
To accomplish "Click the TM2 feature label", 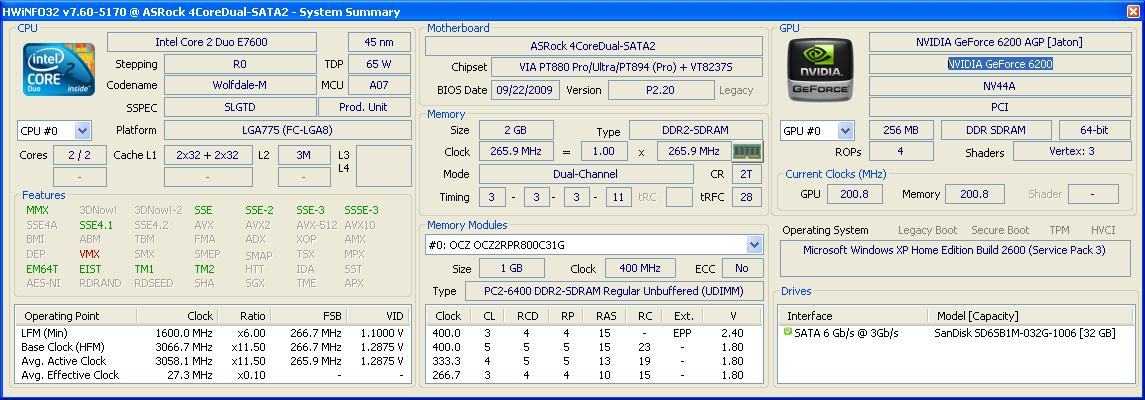I will click(x=204, y=269).
